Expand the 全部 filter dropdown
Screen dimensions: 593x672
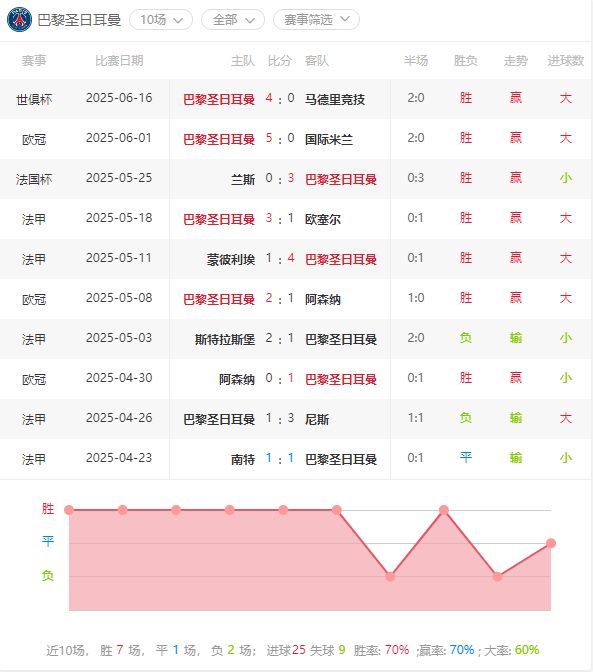click(x=233, y=20)
